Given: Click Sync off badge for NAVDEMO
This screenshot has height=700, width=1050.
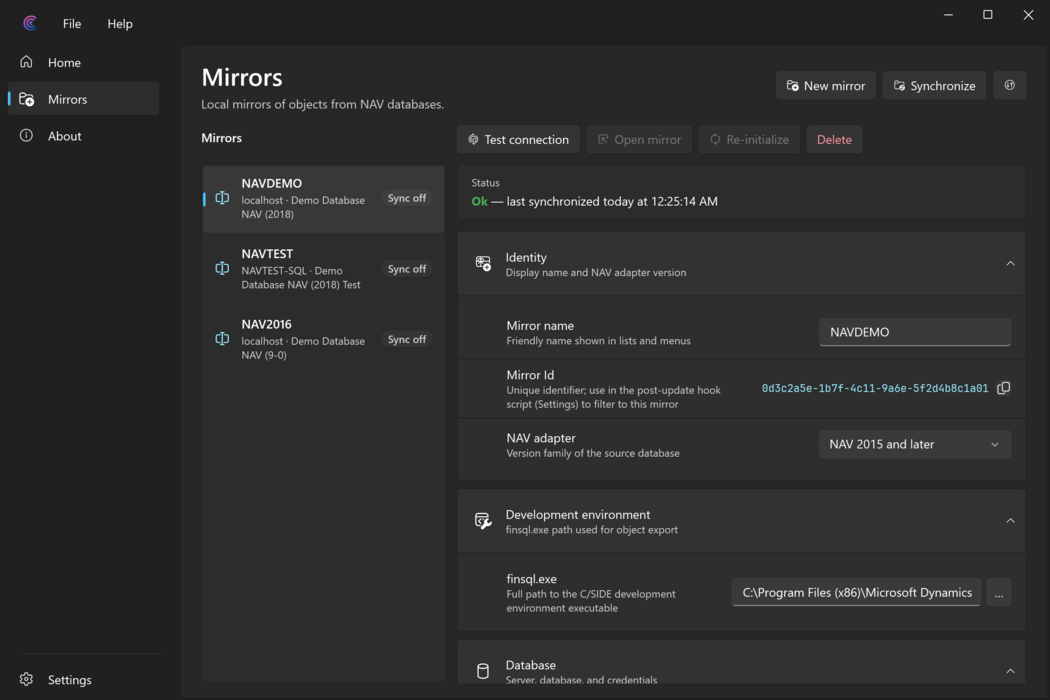Looking at the screenshot, I should [x=406, y=198].
